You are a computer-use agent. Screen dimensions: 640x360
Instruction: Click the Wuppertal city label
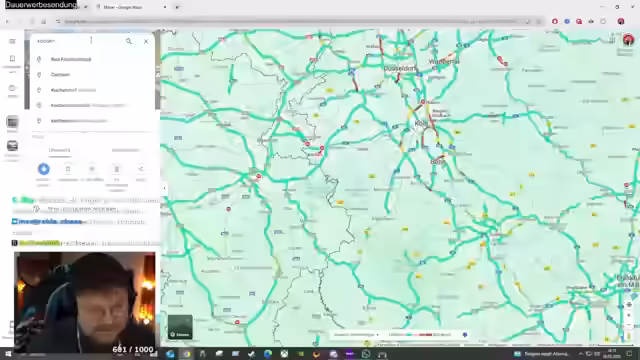[444, 62]
